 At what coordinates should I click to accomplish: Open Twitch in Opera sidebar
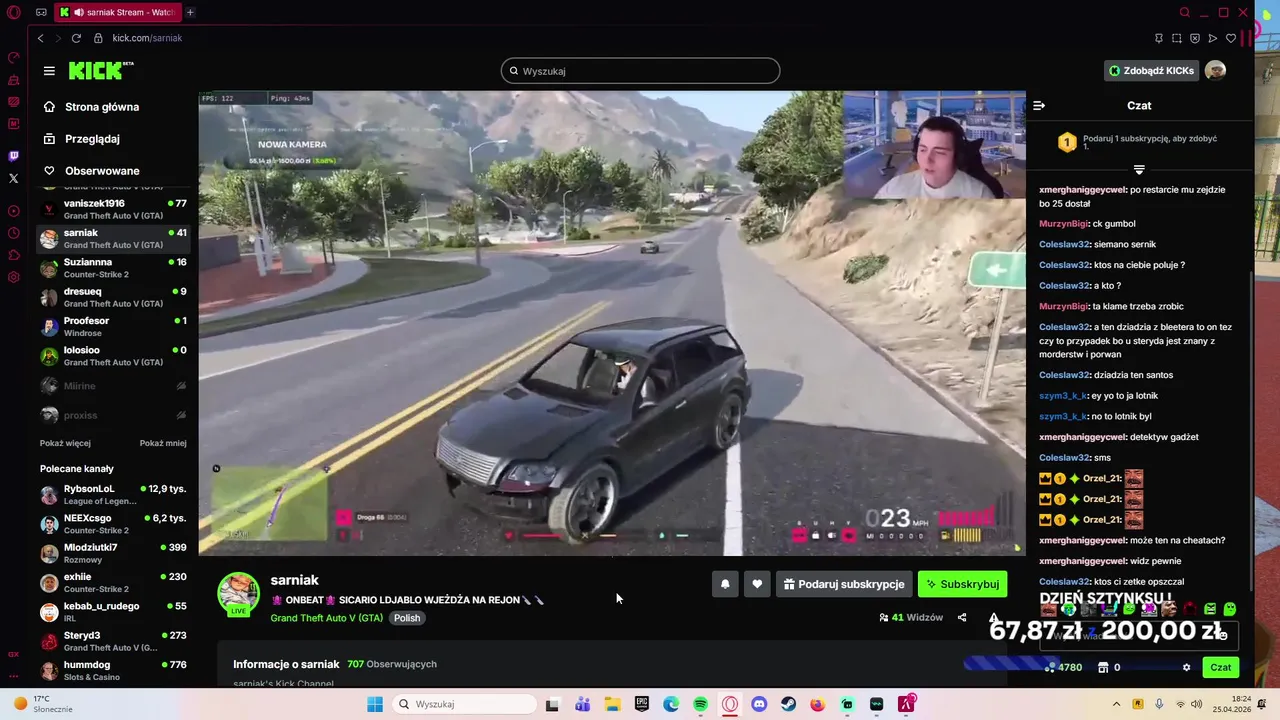[x=13, y=156]
